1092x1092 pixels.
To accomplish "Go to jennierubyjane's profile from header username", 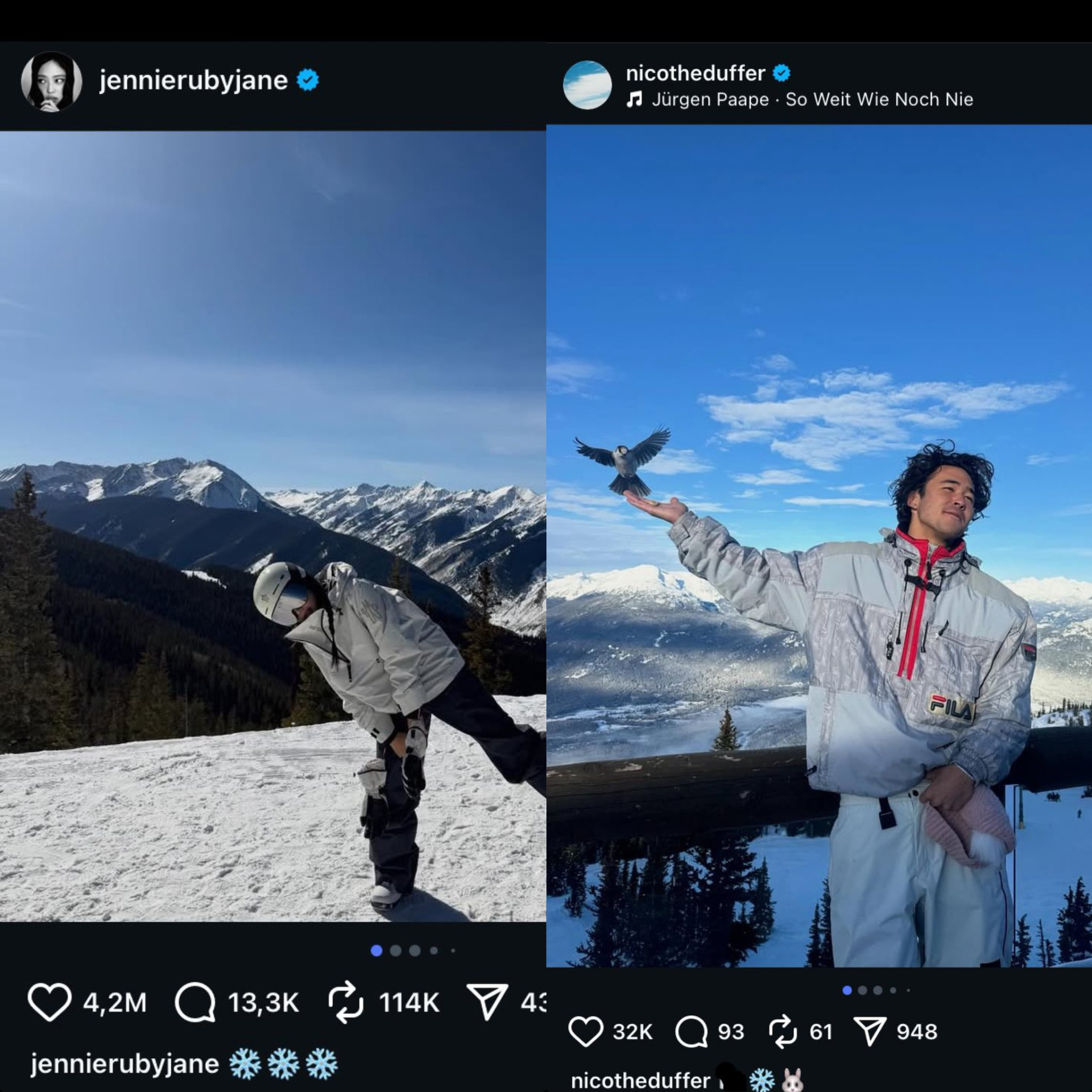I will coord(193,81).
